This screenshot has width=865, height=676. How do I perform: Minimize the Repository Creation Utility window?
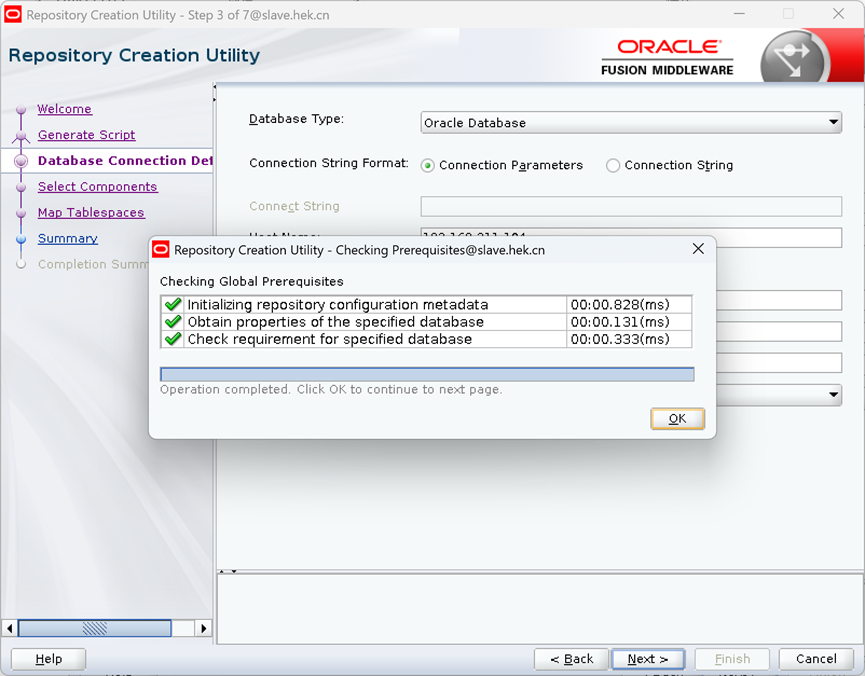coord(739,14)
